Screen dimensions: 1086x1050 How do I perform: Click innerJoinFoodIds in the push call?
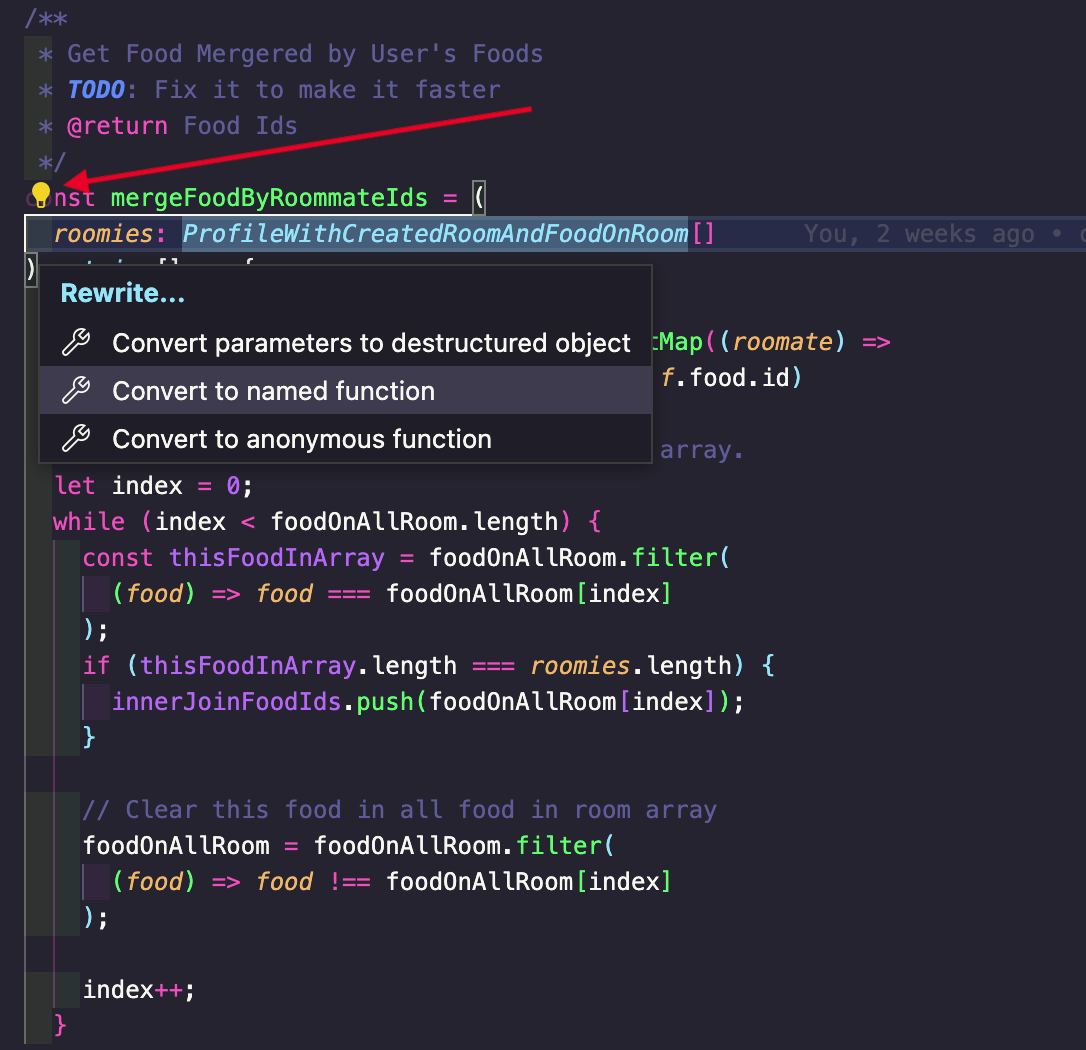coord(226,702)
